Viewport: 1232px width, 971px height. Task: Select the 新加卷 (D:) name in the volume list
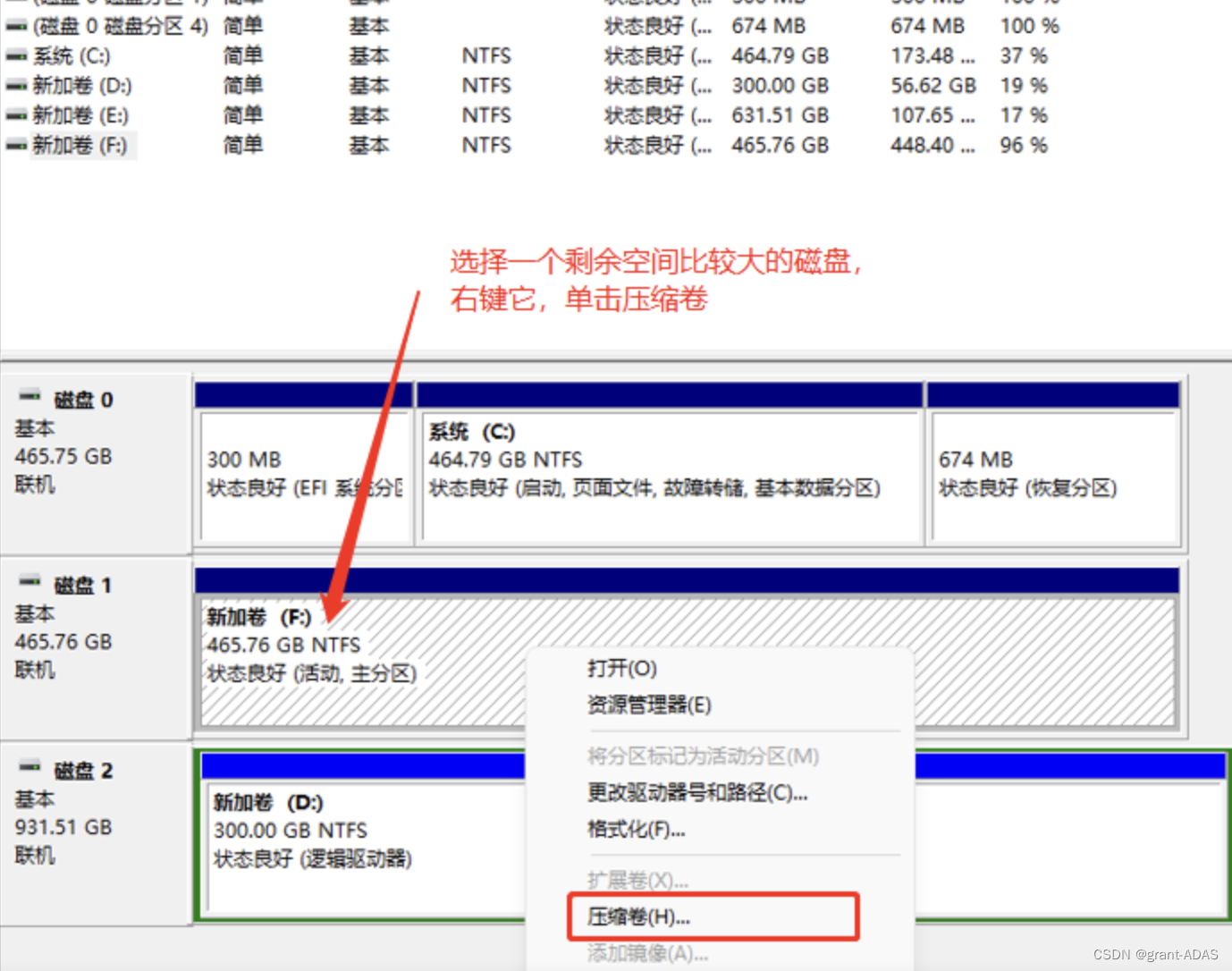[x=82, y=86]
